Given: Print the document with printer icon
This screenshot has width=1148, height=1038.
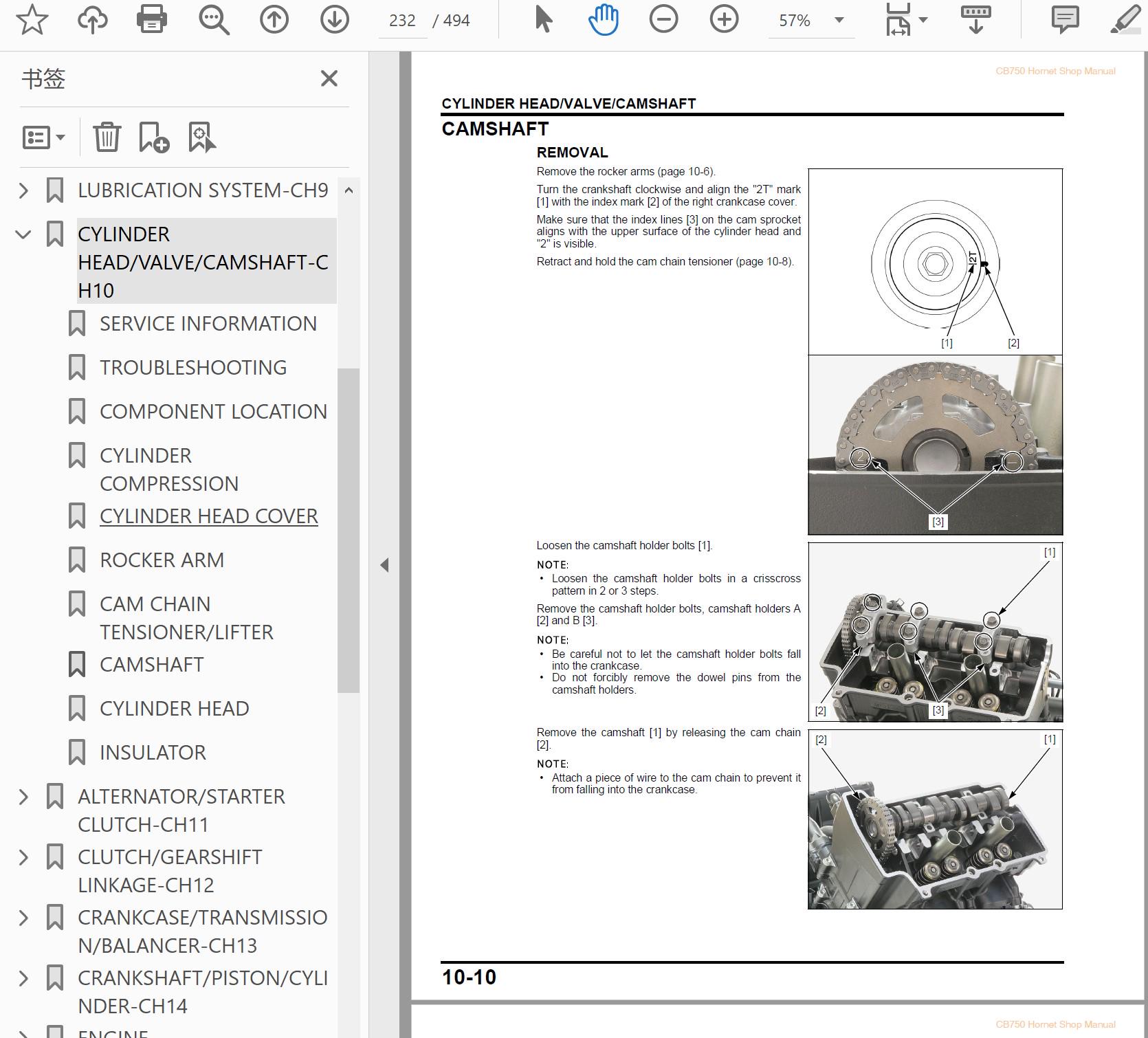Looking at the screenshot, I should click(x=152, y=20).
